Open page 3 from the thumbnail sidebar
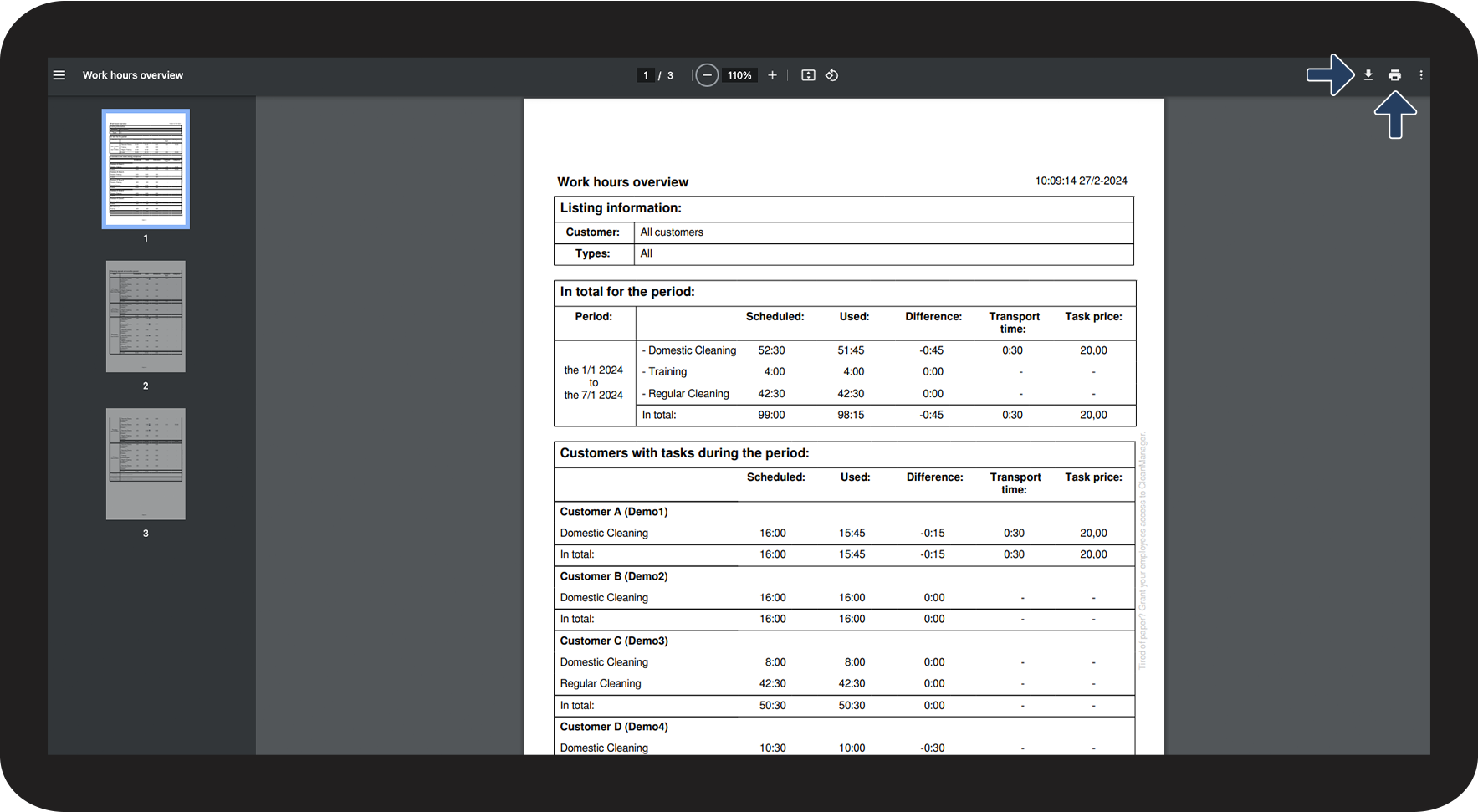1478x812 pixels. pyautogui.click(x=146, y=463)
